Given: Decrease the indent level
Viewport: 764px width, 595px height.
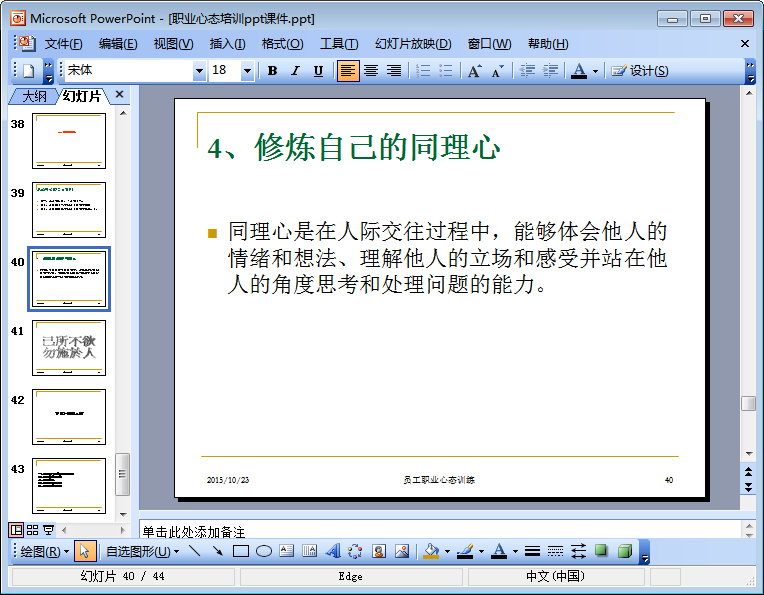Looking at the screenshot, I should [x=527, y=71].
